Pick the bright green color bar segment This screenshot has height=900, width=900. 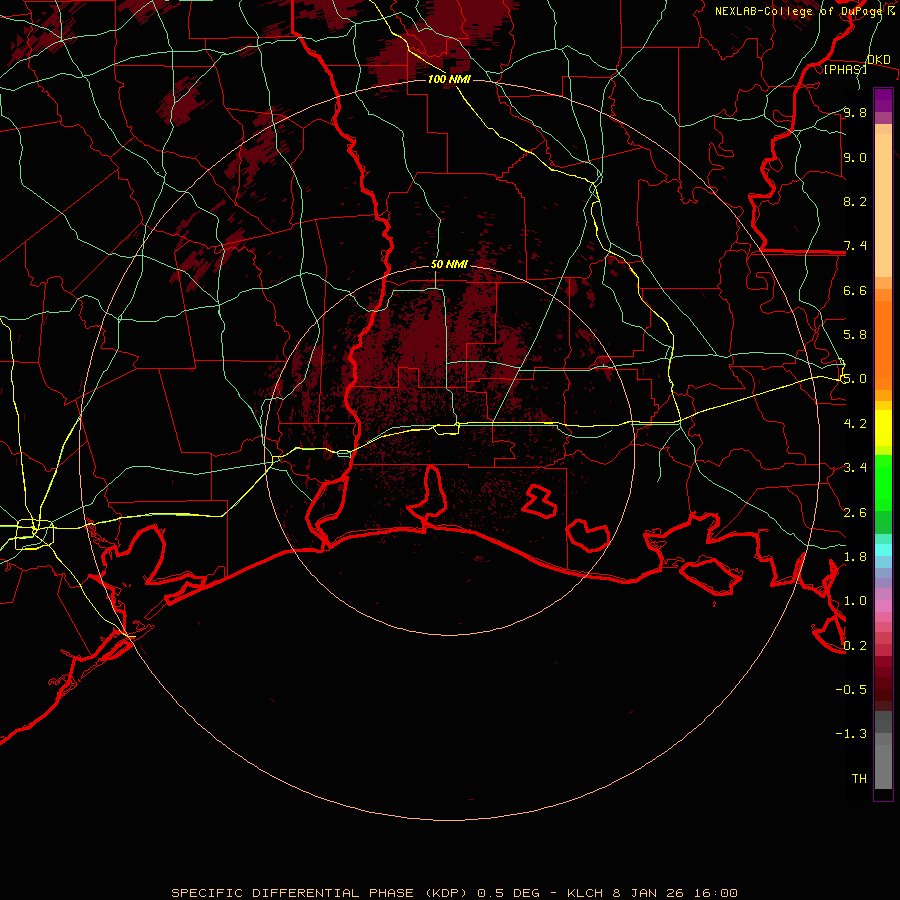coord(883,483)
